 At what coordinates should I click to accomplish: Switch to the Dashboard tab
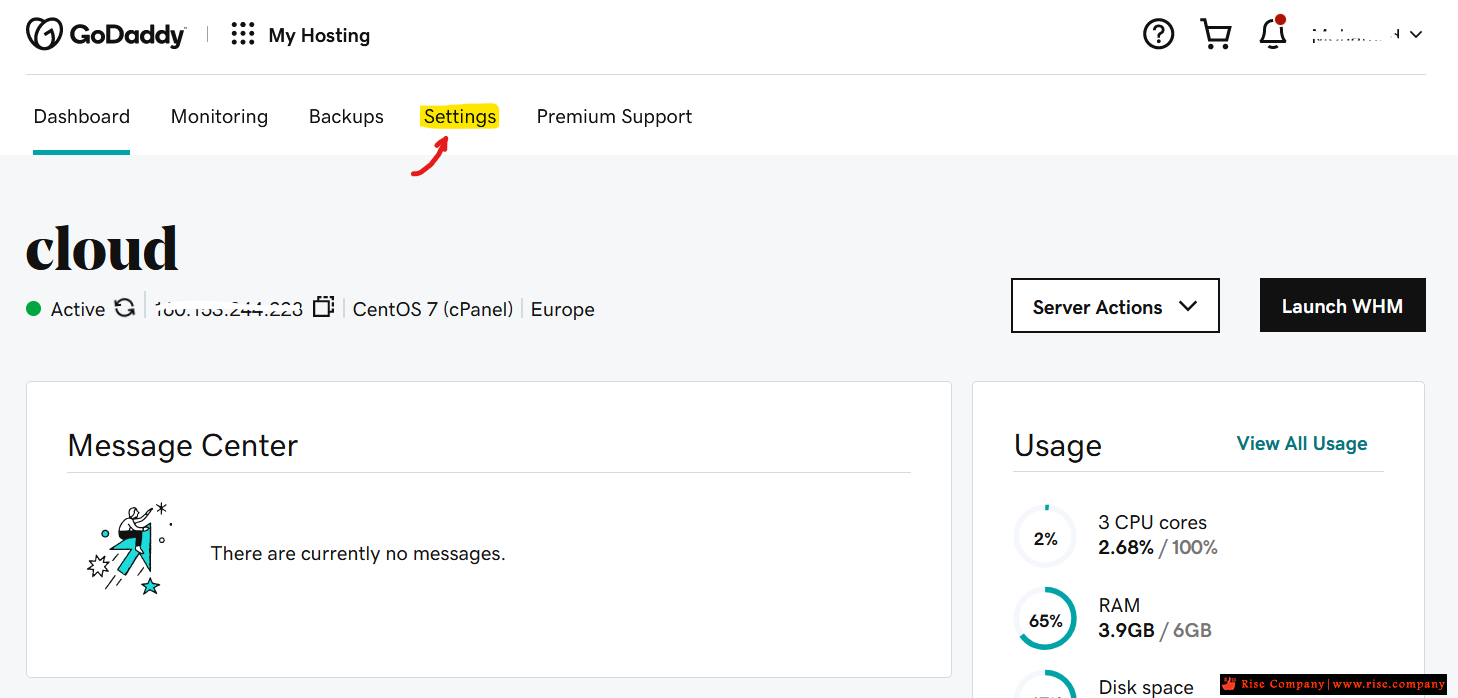[82, 117]
